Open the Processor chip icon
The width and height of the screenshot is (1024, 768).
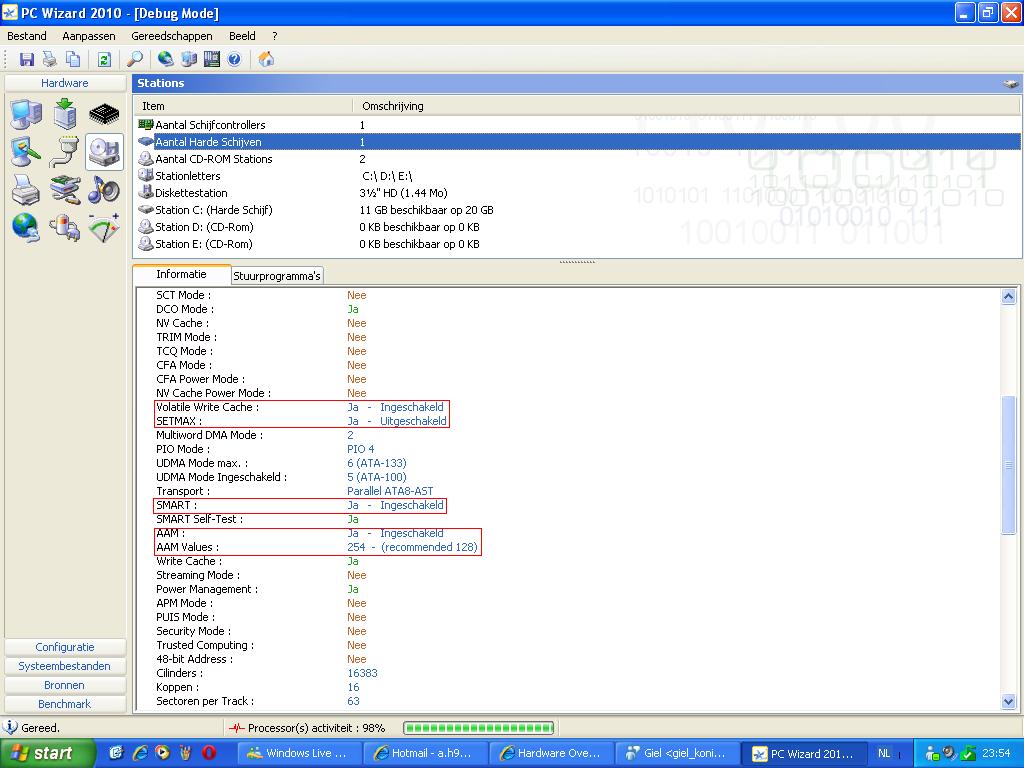[x=104, y=114]
